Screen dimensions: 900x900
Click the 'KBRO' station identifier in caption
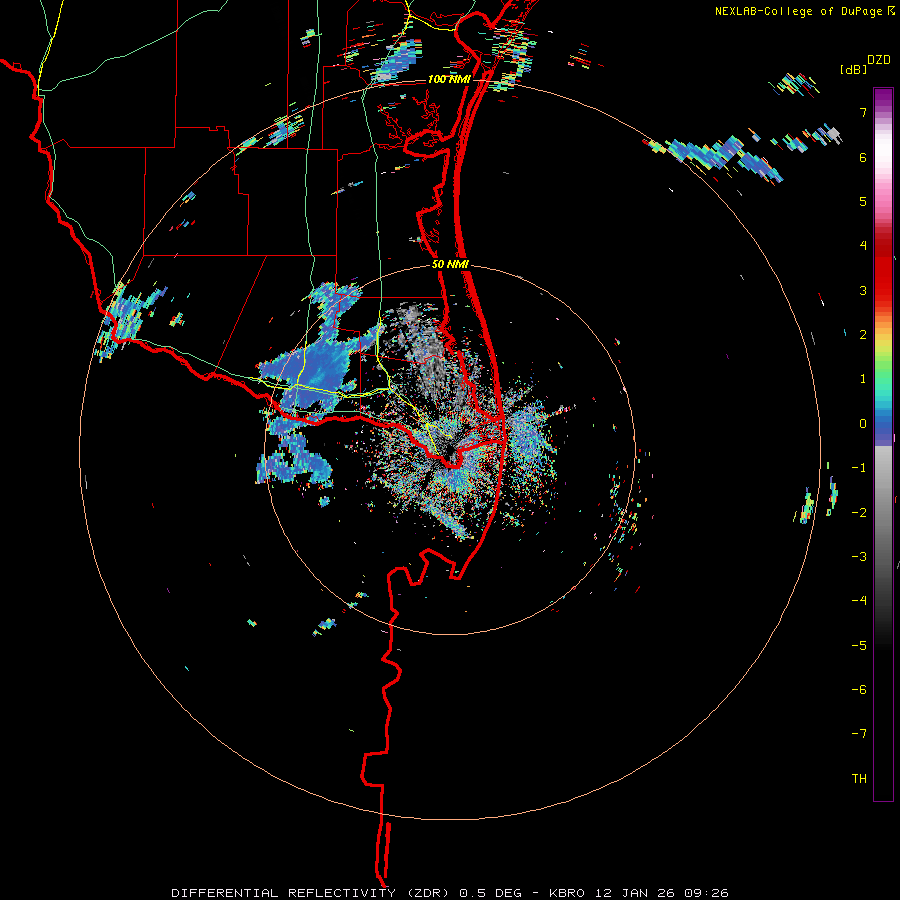[567, 893]
